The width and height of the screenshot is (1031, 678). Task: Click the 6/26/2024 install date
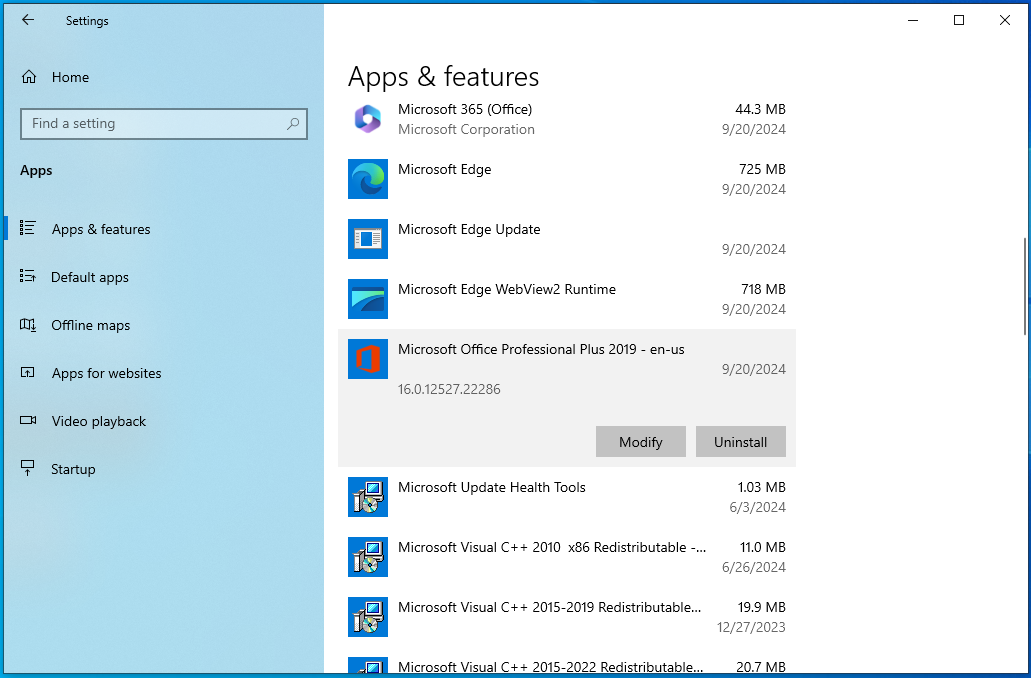[x=754, y=567]
